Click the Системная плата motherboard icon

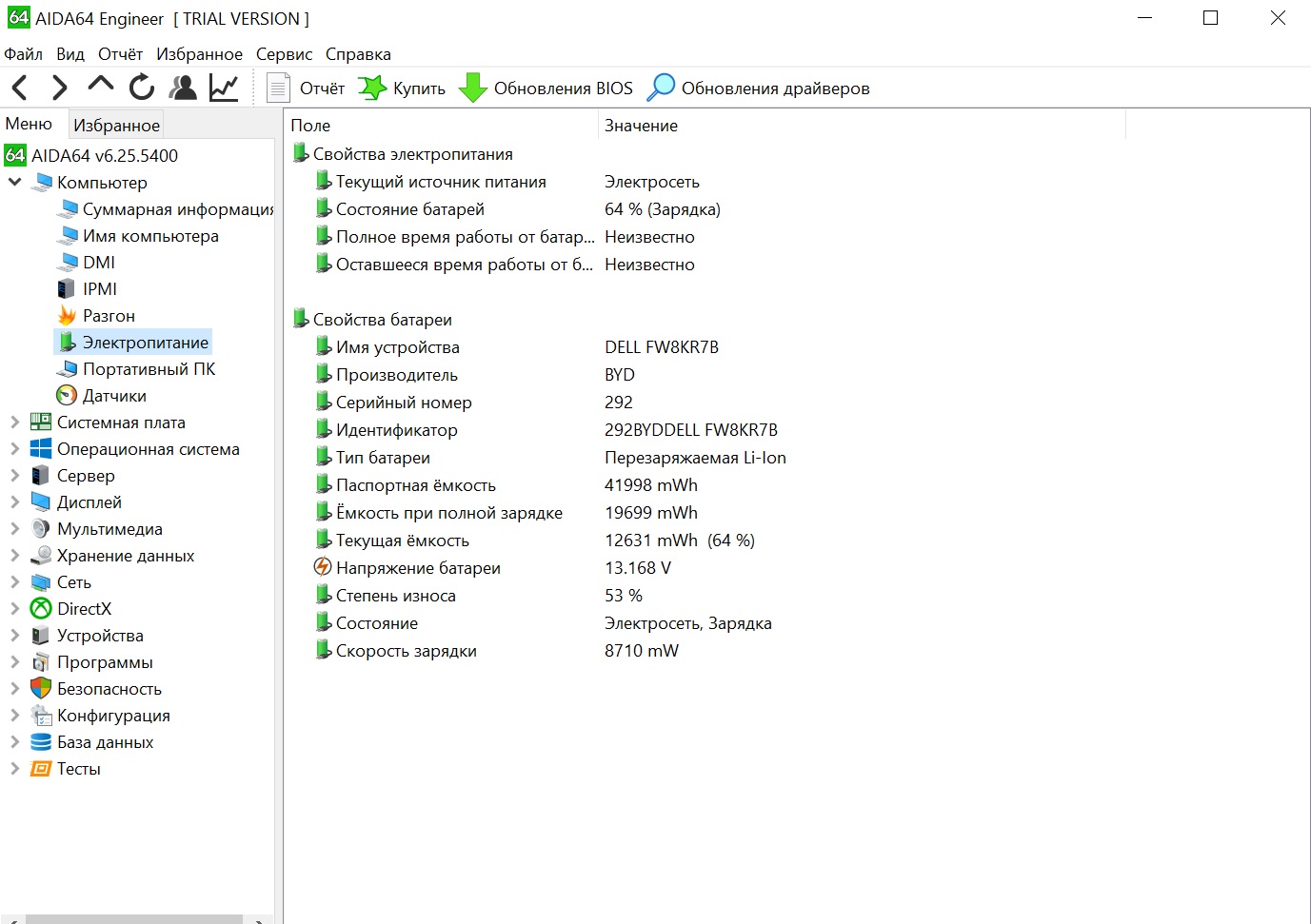41,422
